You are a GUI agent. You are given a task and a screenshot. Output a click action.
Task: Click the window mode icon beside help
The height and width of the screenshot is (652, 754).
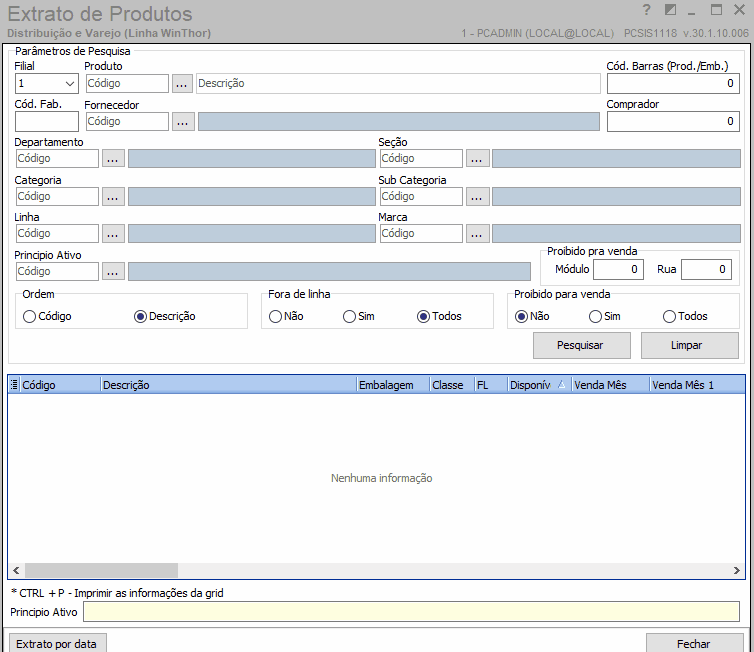coord(670,10)
